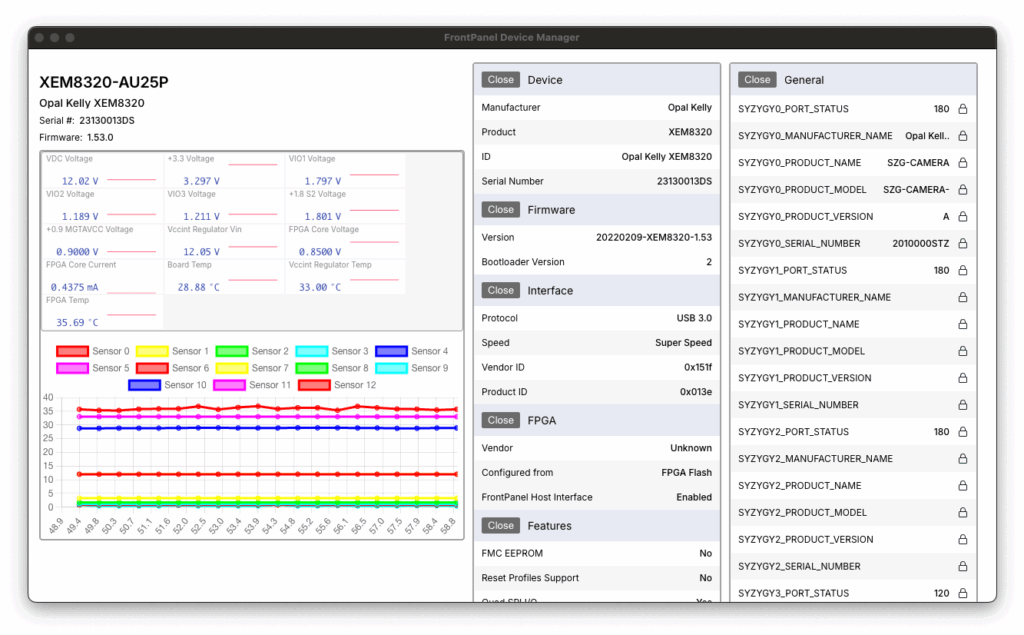
Task: Collapse the Features section
Action: tap(501, 526)
